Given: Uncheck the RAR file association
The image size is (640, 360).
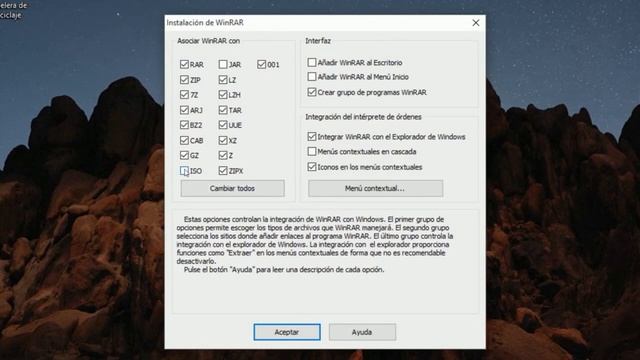Looking at the screenshot, I should point(184,64).
